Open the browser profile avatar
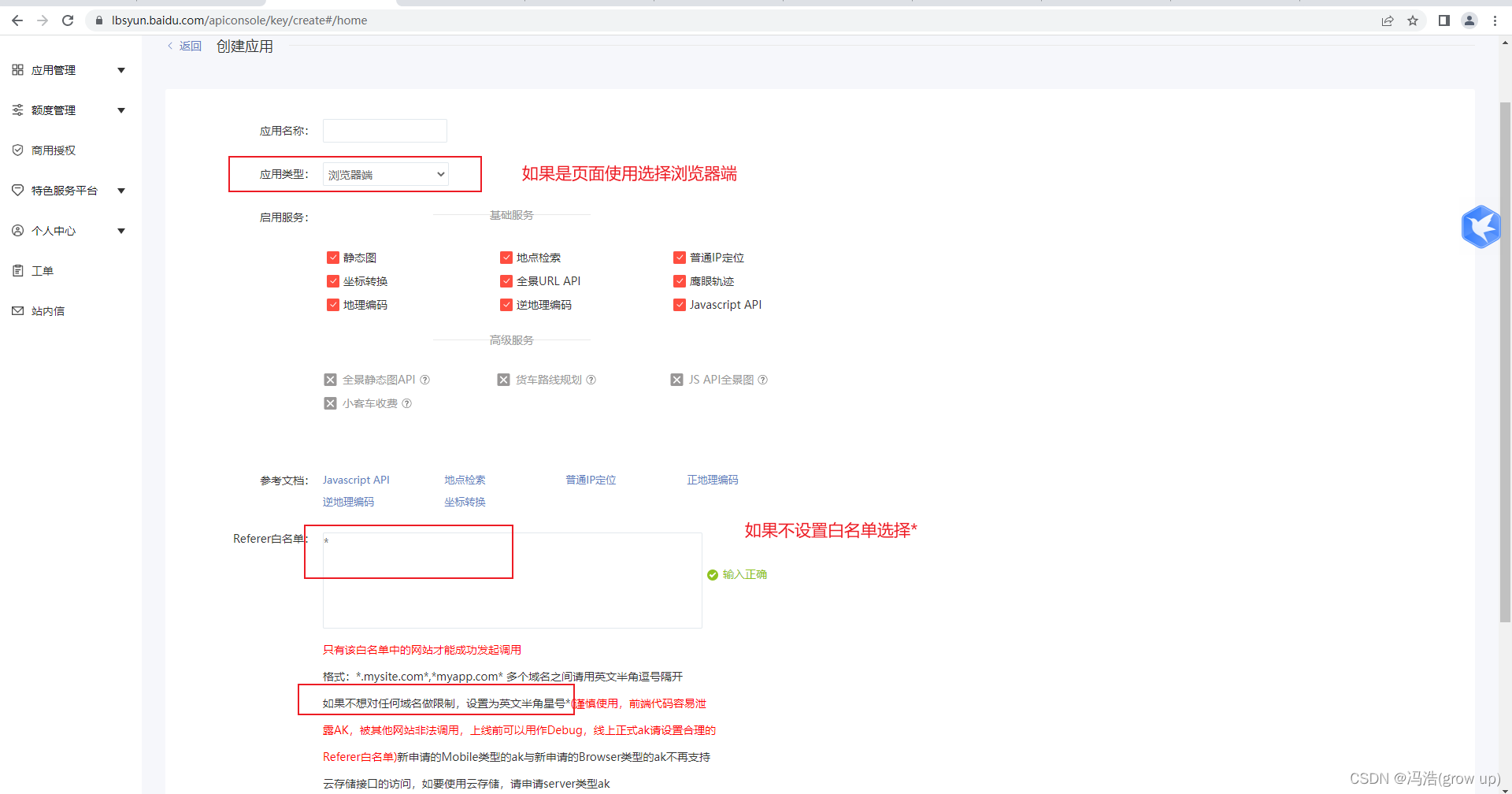 1469,20
